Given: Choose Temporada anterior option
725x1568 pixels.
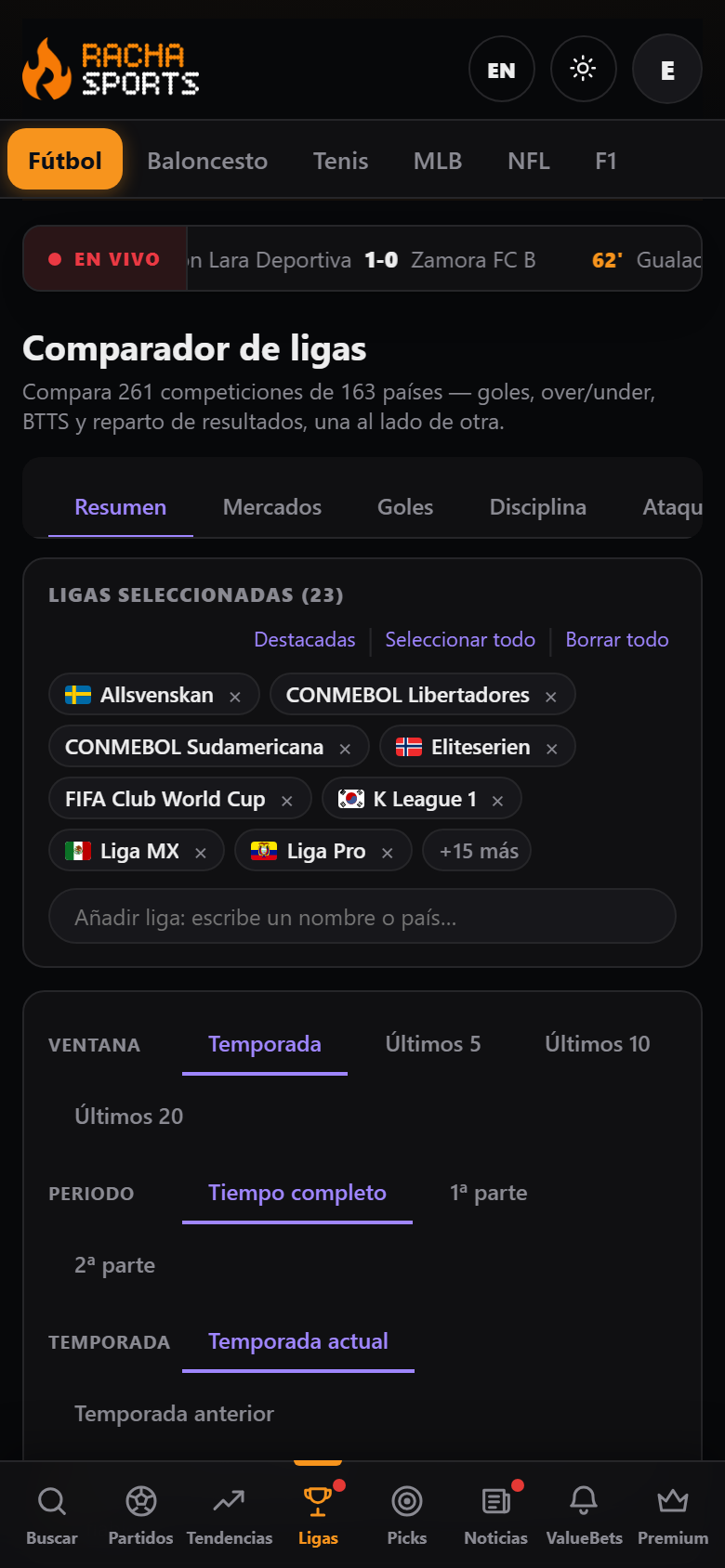Looking at the screenshot, I should coord(175,1414).
